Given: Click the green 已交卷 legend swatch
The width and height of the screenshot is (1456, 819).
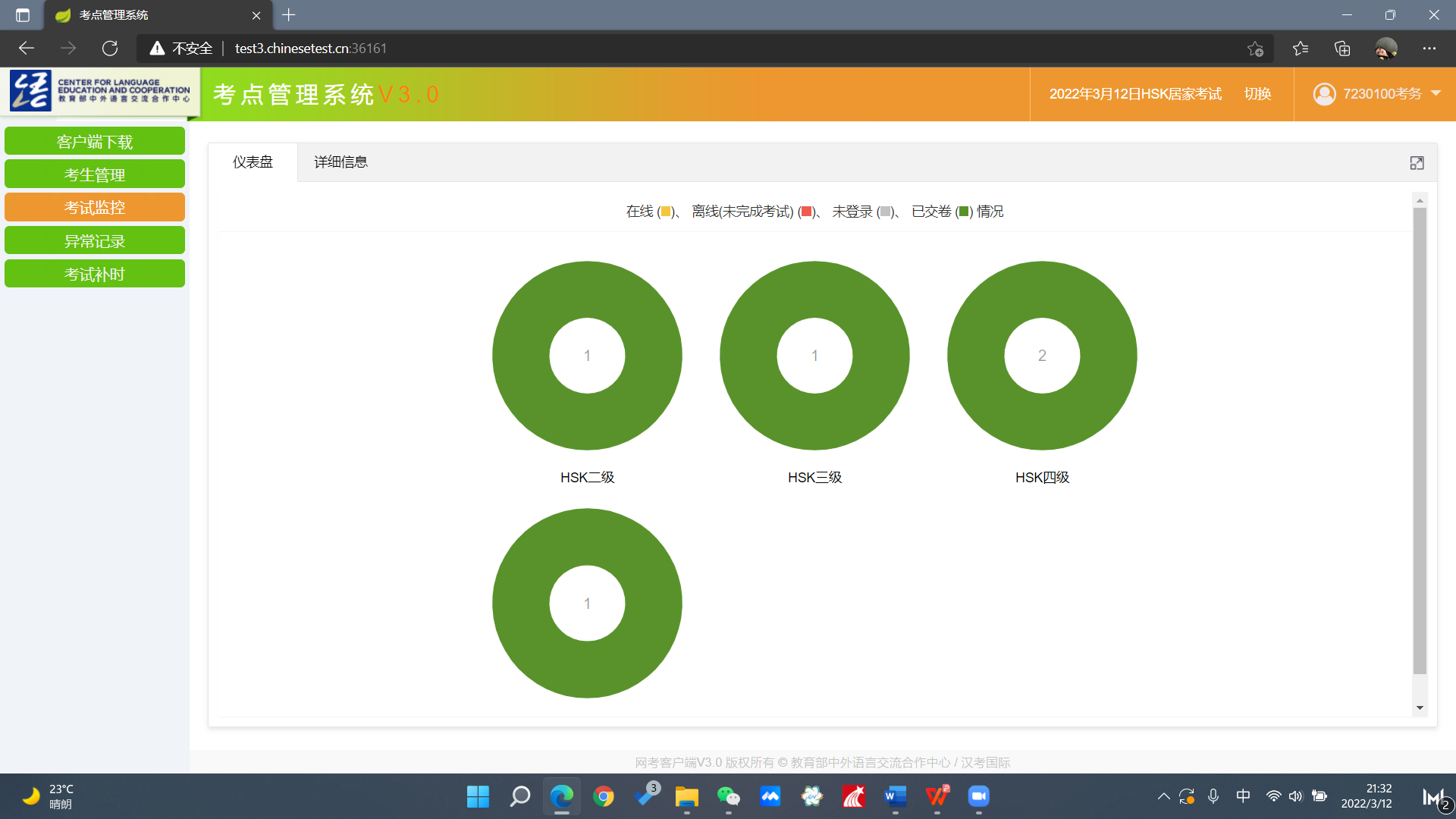Looking at the screenshot, I should [964, 212].
